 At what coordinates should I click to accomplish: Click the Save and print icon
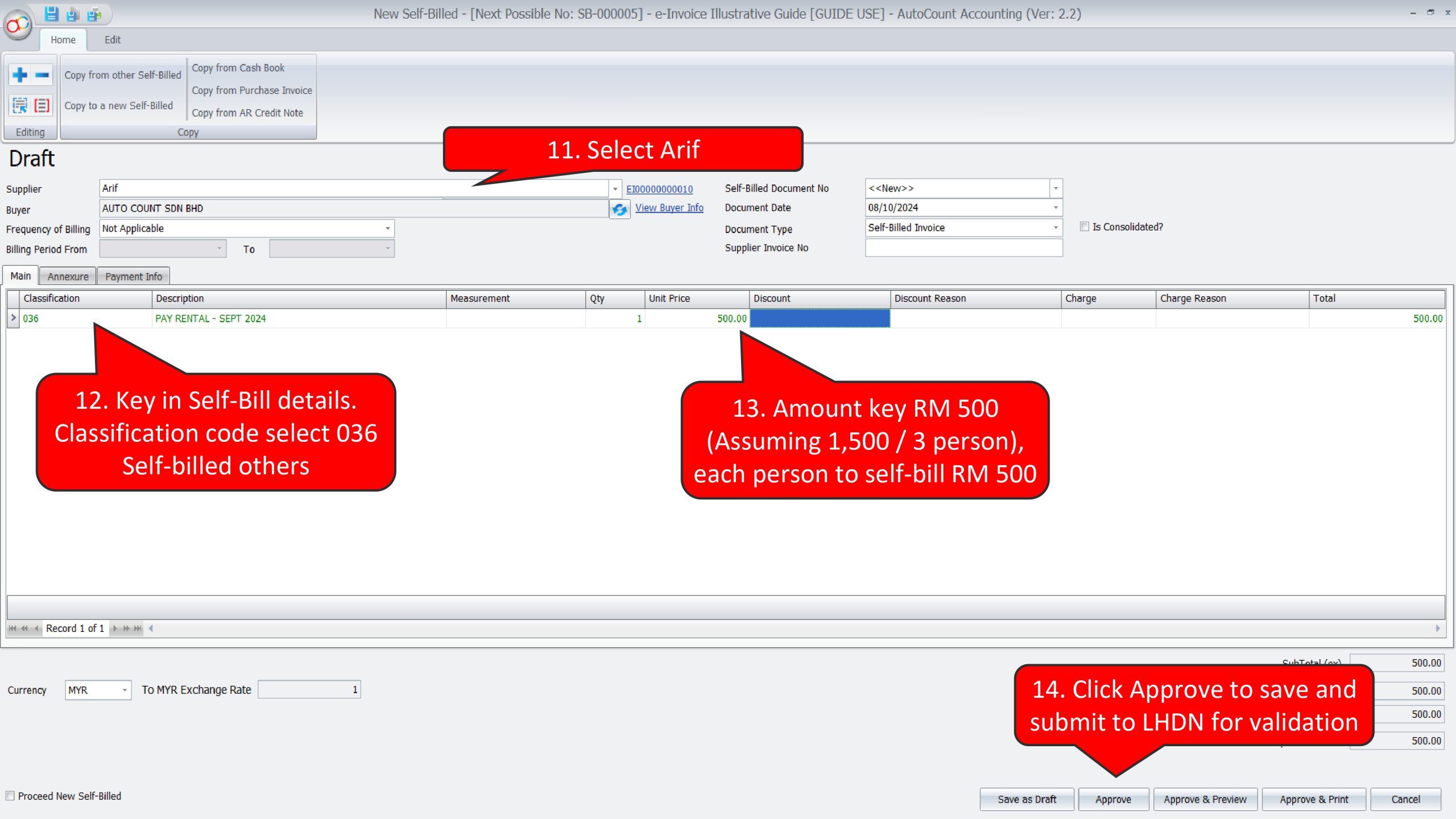(x=94, y=14)
